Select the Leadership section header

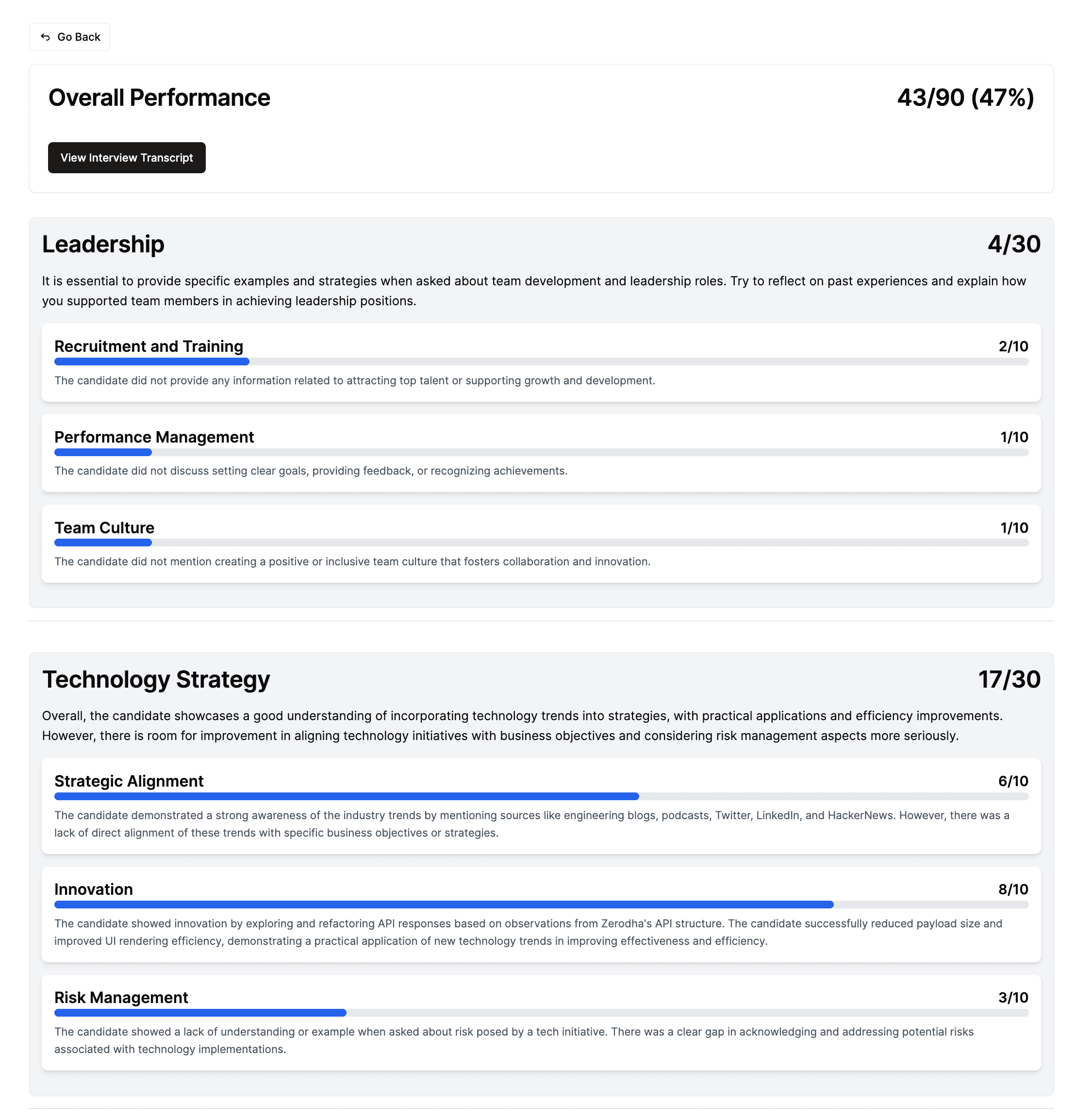point(103,244)
